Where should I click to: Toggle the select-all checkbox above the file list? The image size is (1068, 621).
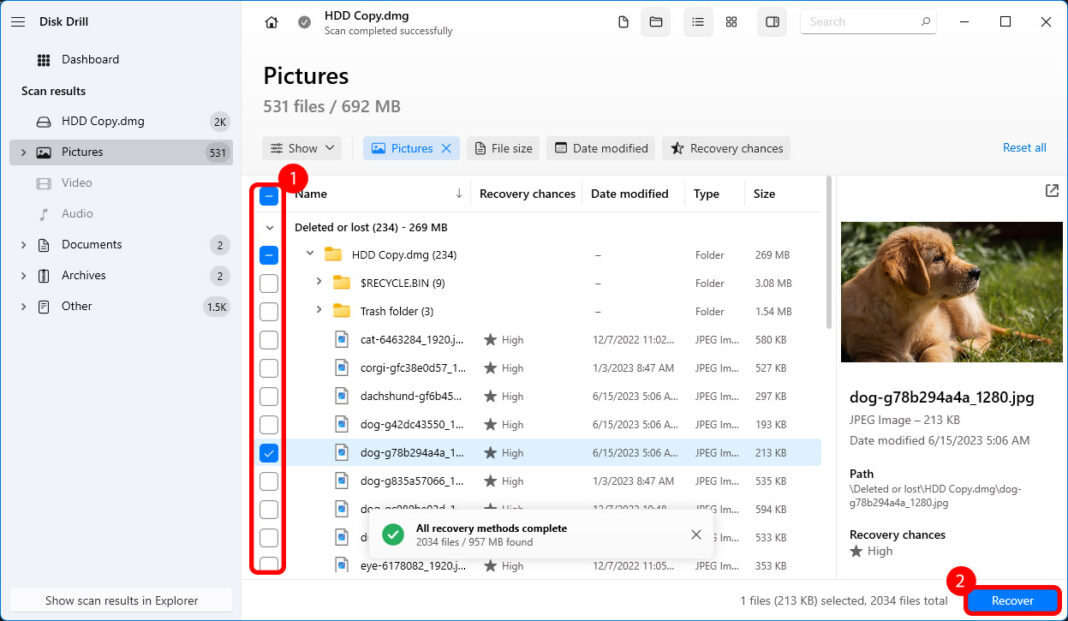[268, 196]
